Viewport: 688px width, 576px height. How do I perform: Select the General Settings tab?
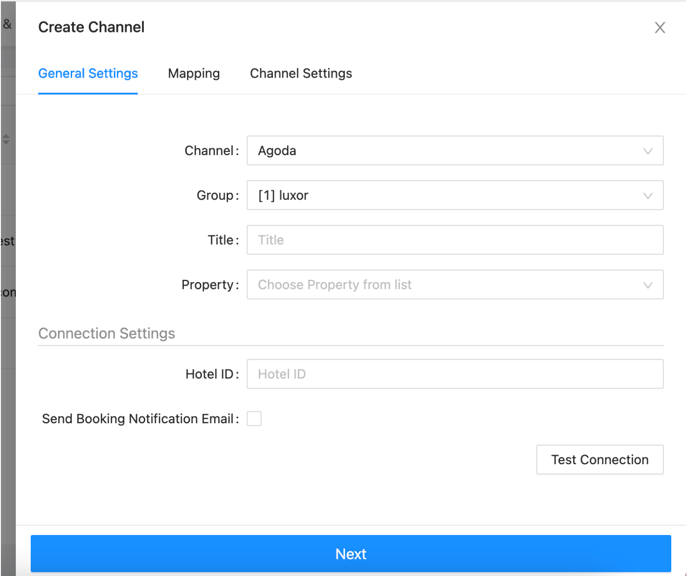pos(88,73)
